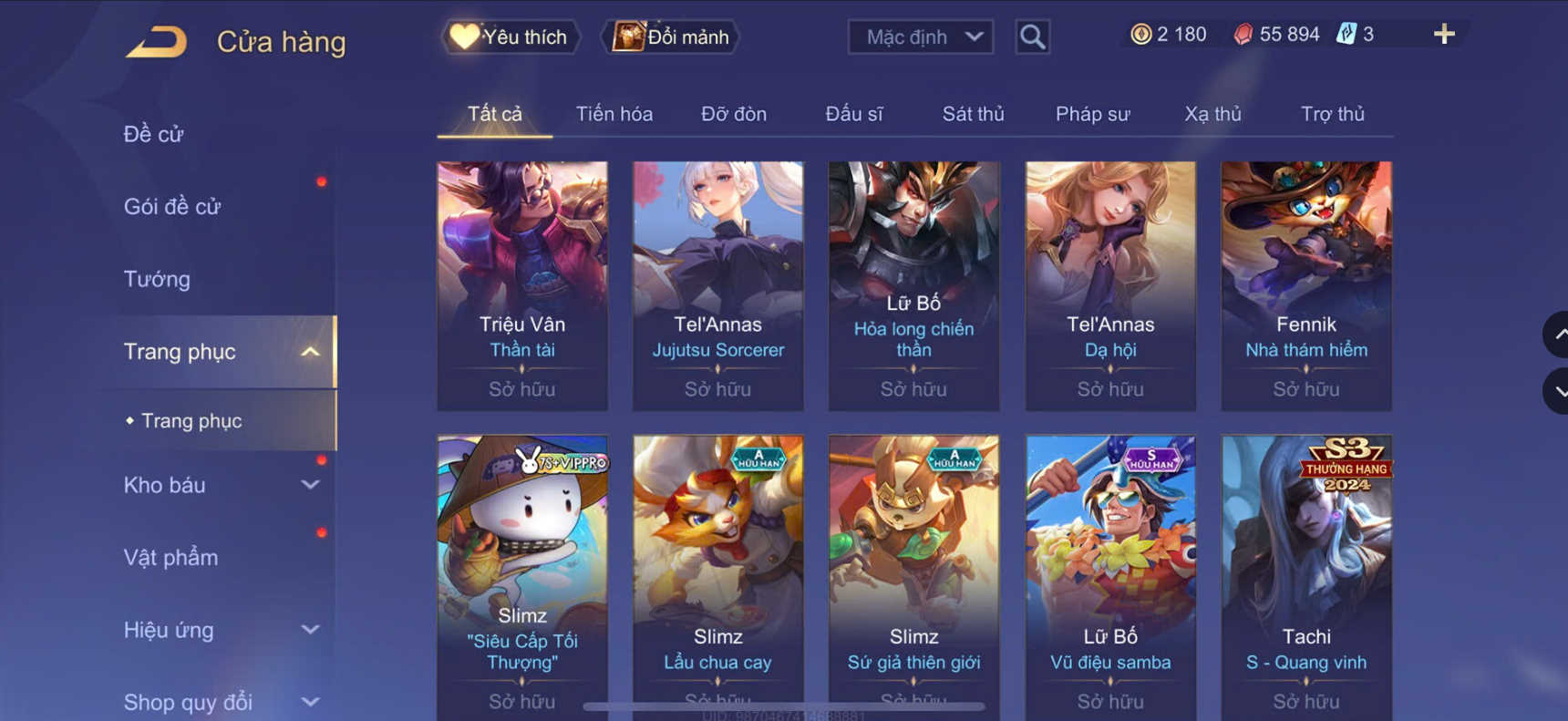This screenshot has width=1568, height=721.
Task: Open the search magnifier icon
Action: click(1032, 37)
